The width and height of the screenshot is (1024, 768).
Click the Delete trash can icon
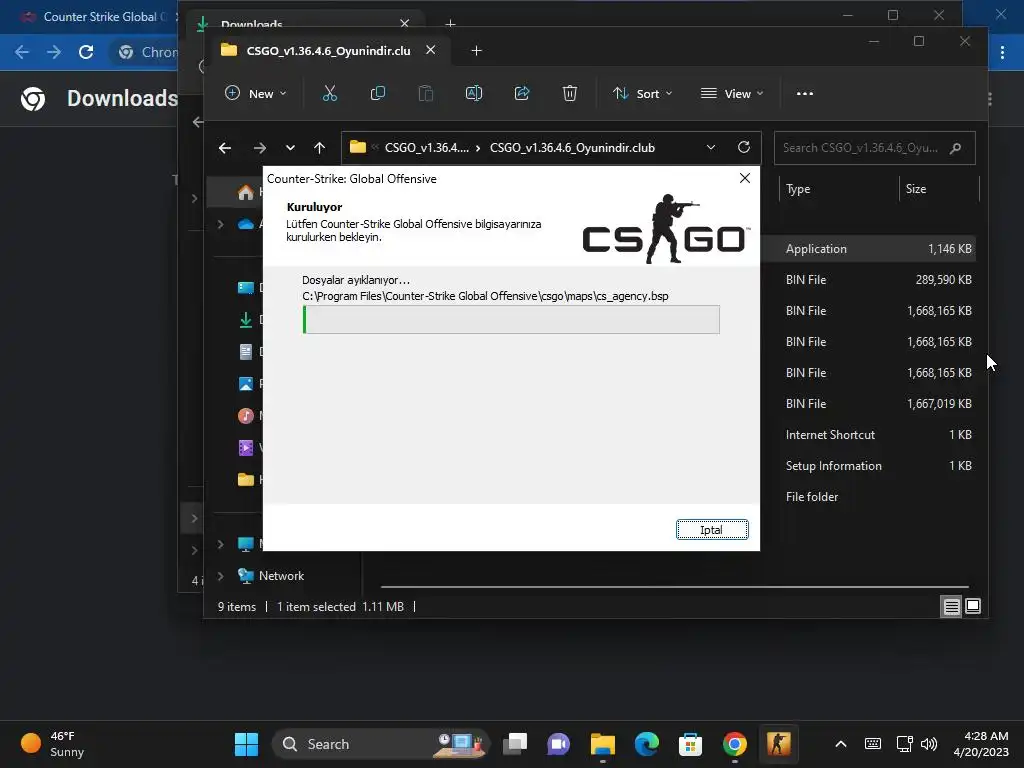point(569,93)
